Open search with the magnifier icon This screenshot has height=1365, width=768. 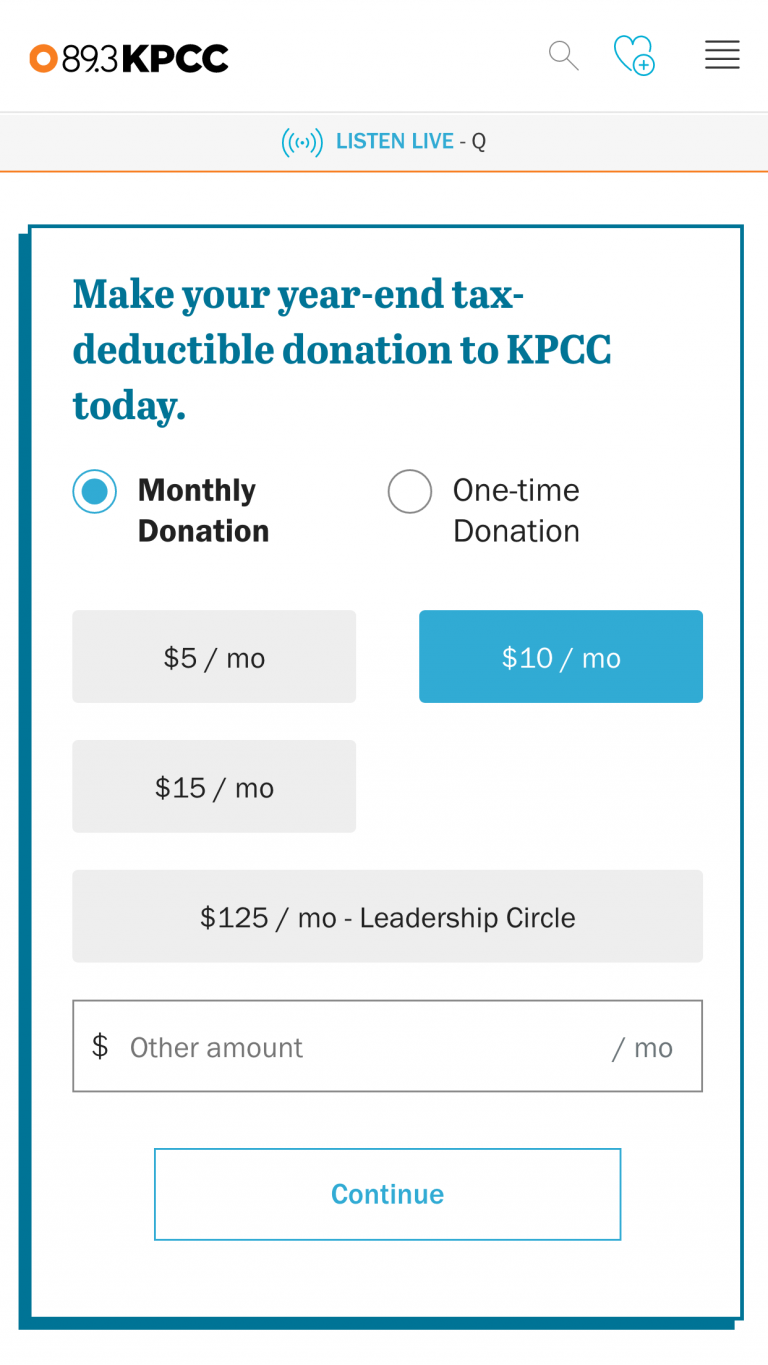click(564, 56)
